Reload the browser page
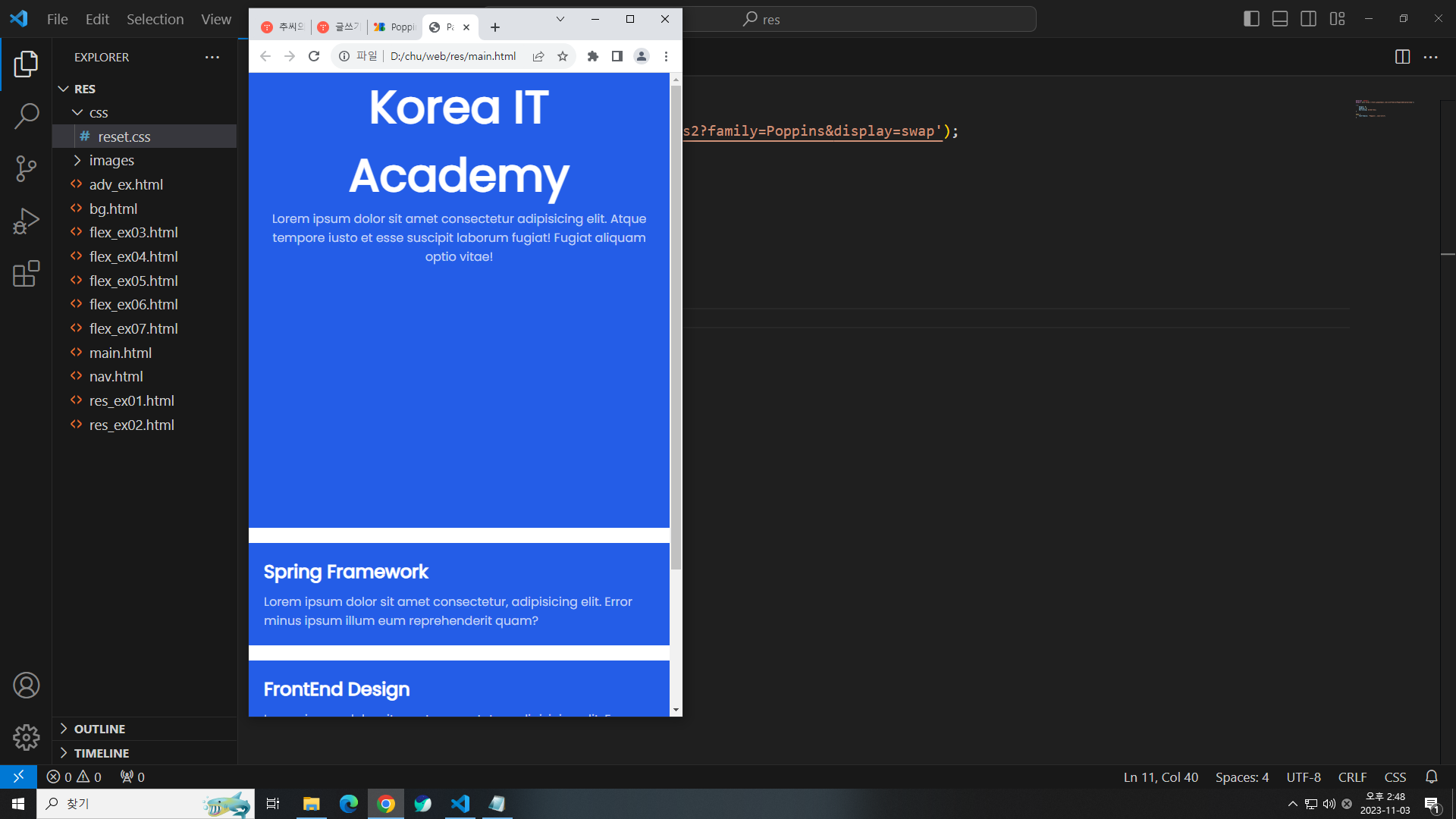 tap(314, 56)
